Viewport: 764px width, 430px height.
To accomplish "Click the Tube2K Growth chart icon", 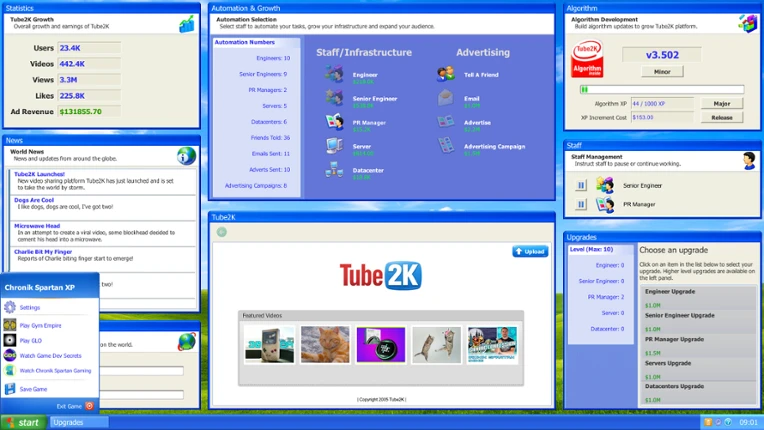I will click(187, 24).
